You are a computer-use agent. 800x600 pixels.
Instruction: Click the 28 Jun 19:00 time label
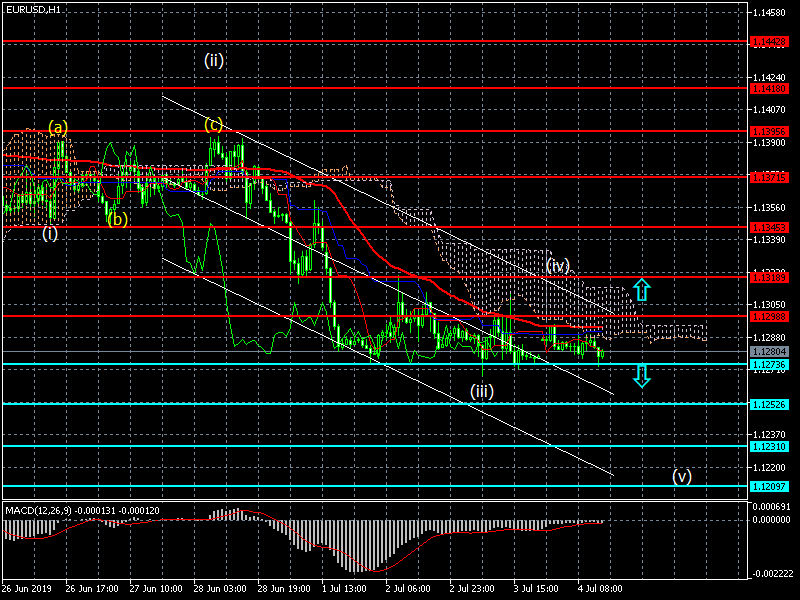click(284, 589)
